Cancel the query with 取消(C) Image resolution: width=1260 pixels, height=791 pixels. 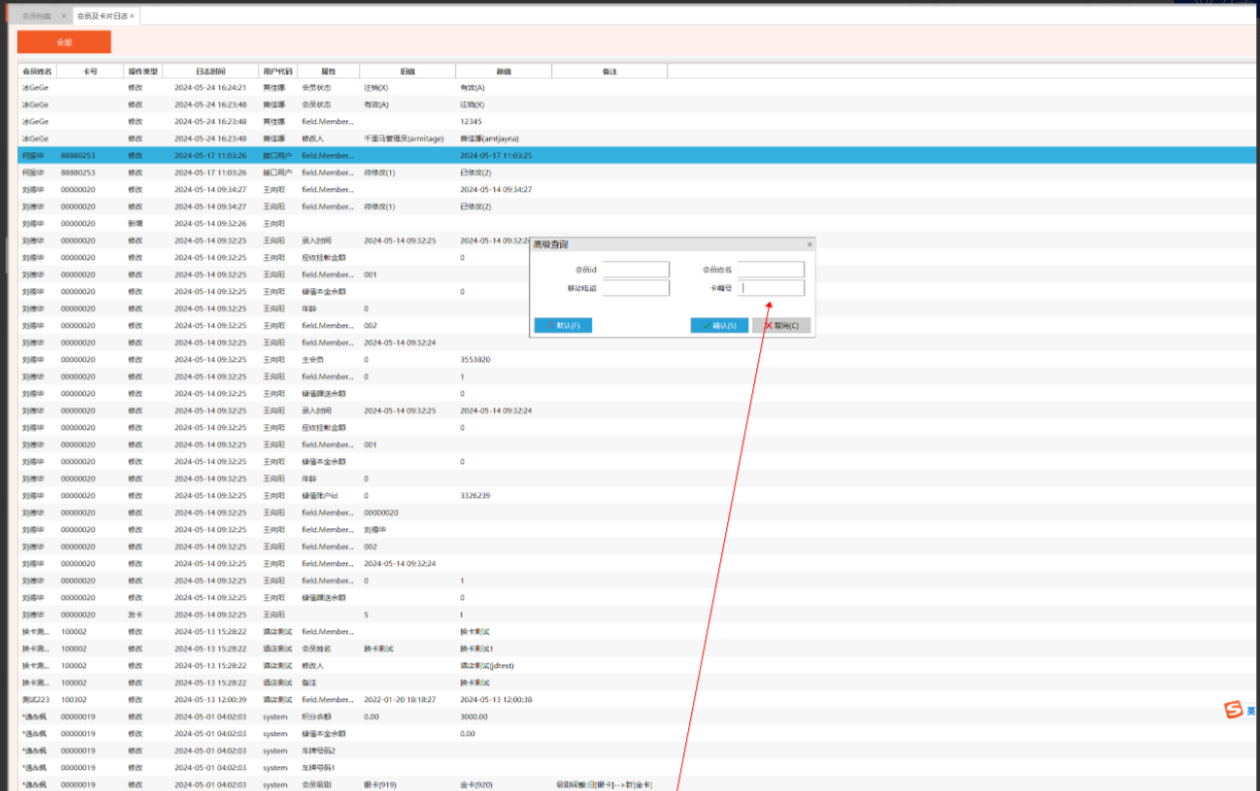(781, 325)
